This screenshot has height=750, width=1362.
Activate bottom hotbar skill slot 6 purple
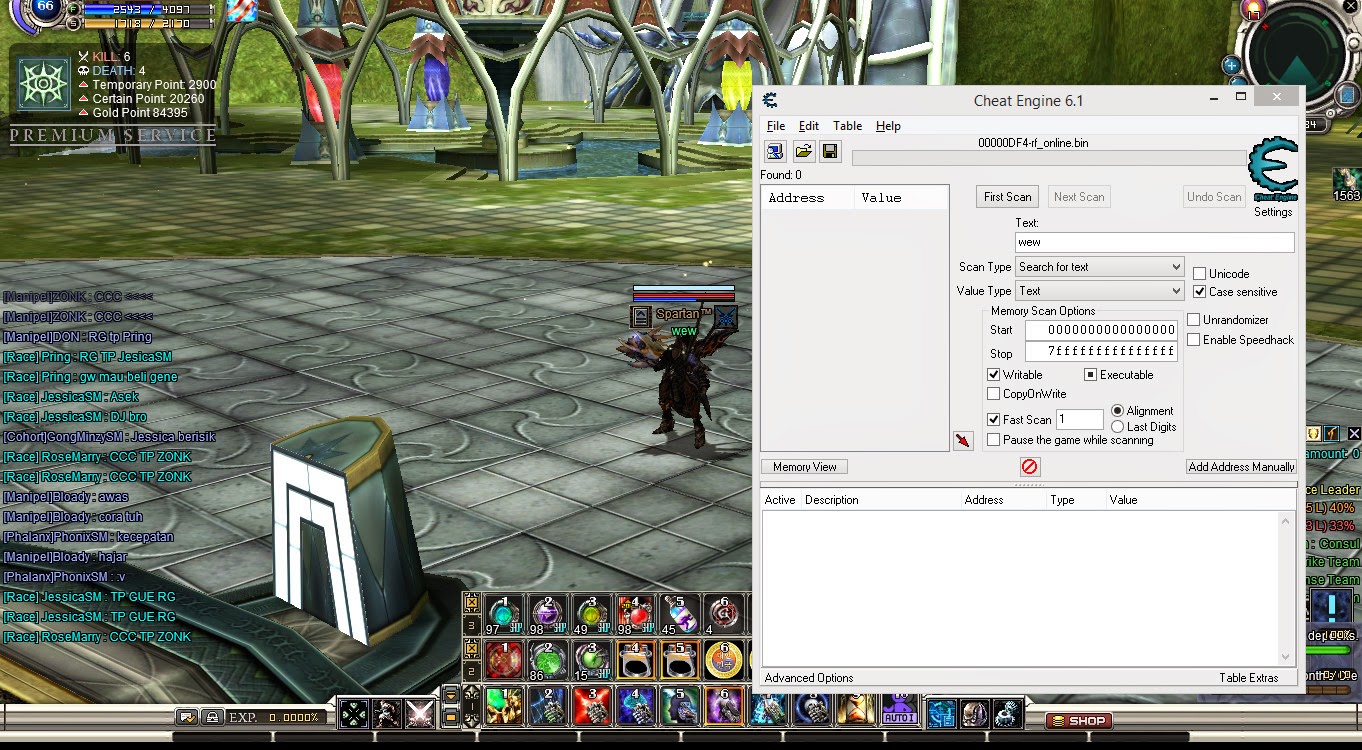(723, 706)
